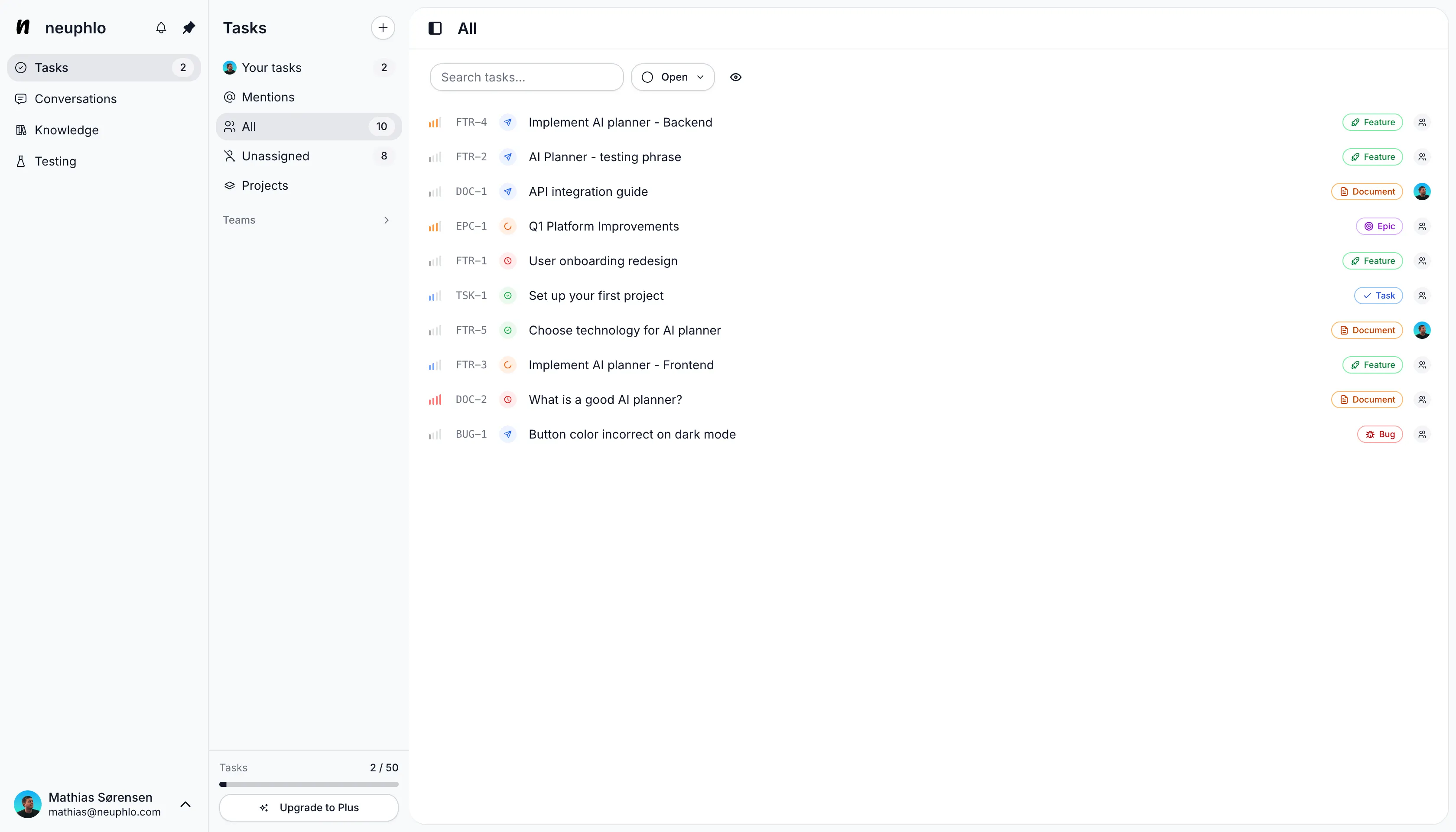Expand the Mathias Sørensen account menu
Viewport: 1456px width, 832px height.
tap(185, 804)
